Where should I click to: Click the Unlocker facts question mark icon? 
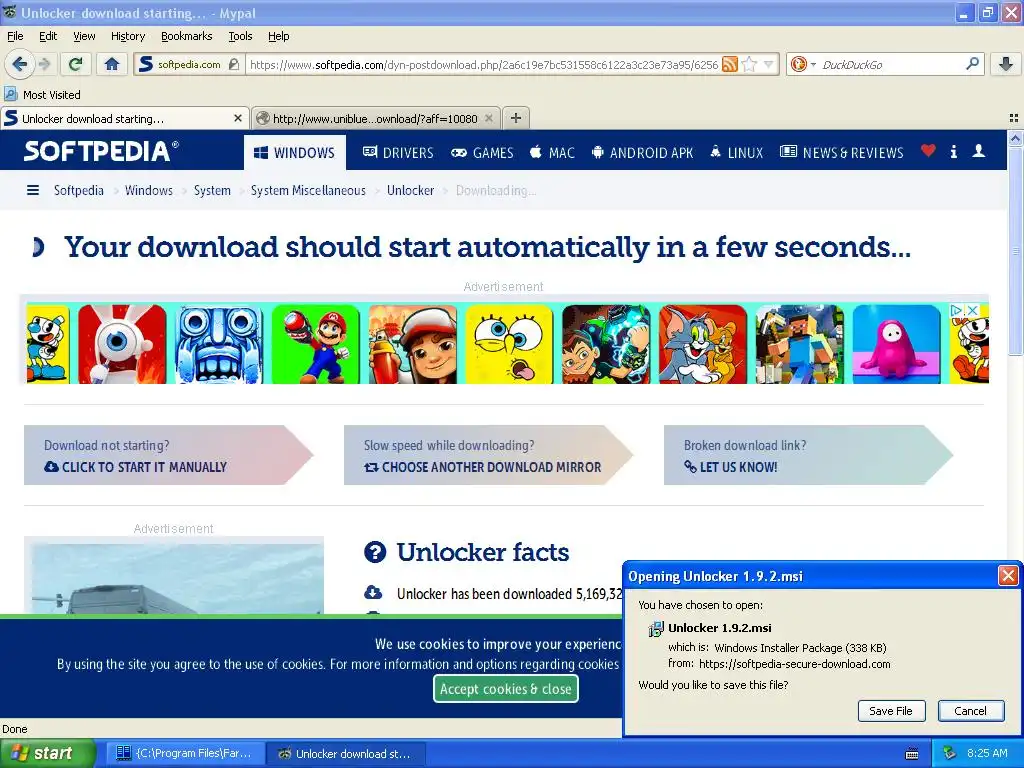coord(375,552)
